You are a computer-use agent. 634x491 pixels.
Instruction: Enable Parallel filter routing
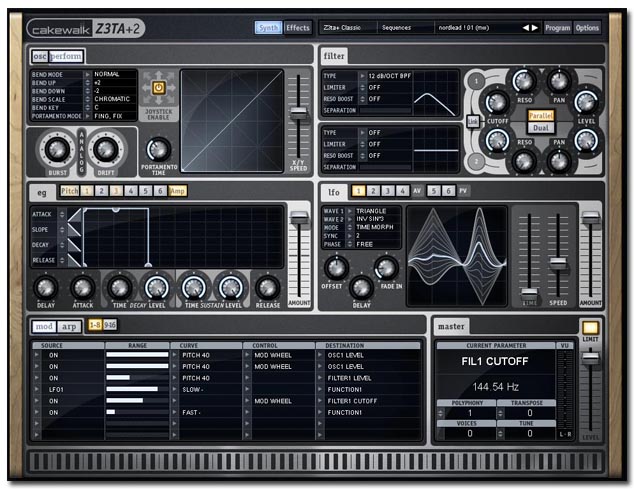point(541,116)
